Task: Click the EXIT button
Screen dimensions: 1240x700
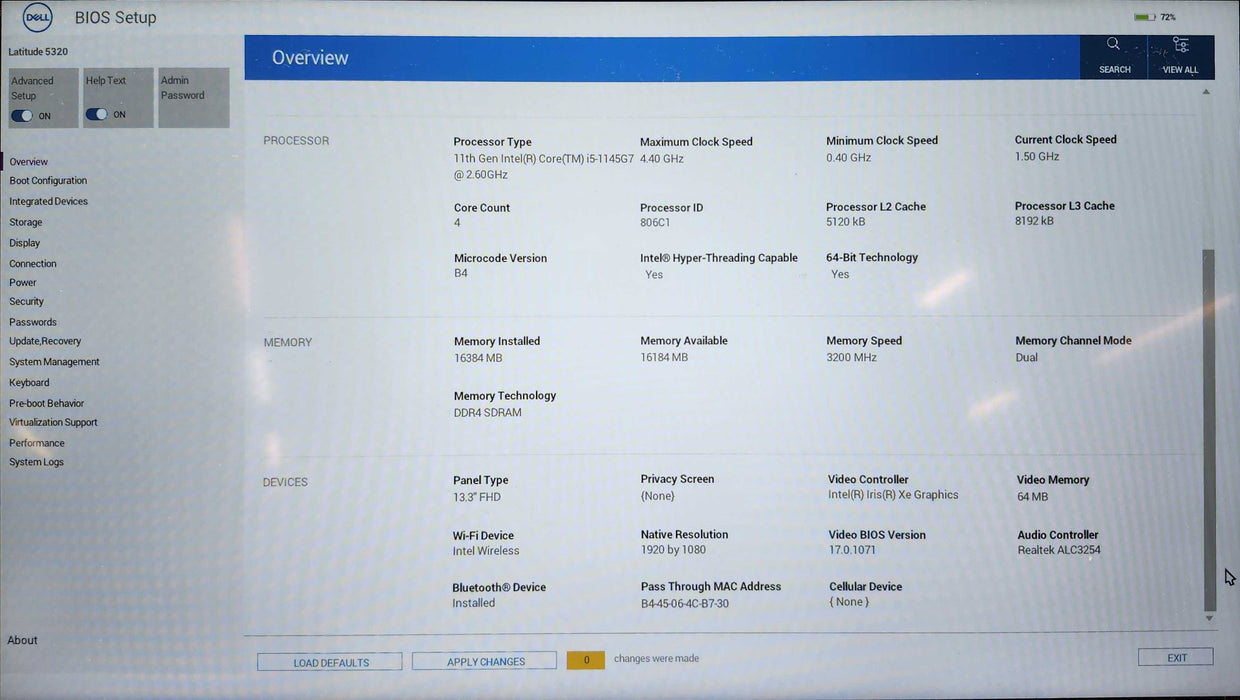Action: [x=1175, y=657]
